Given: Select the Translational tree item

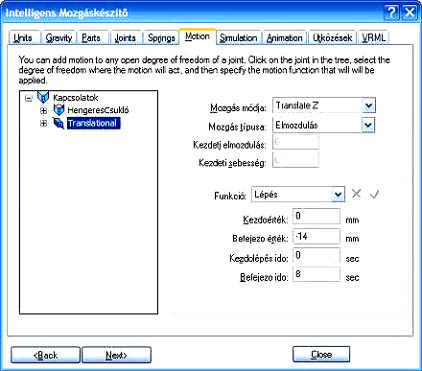Looking at the screenshot, I should tap(93, 123).
